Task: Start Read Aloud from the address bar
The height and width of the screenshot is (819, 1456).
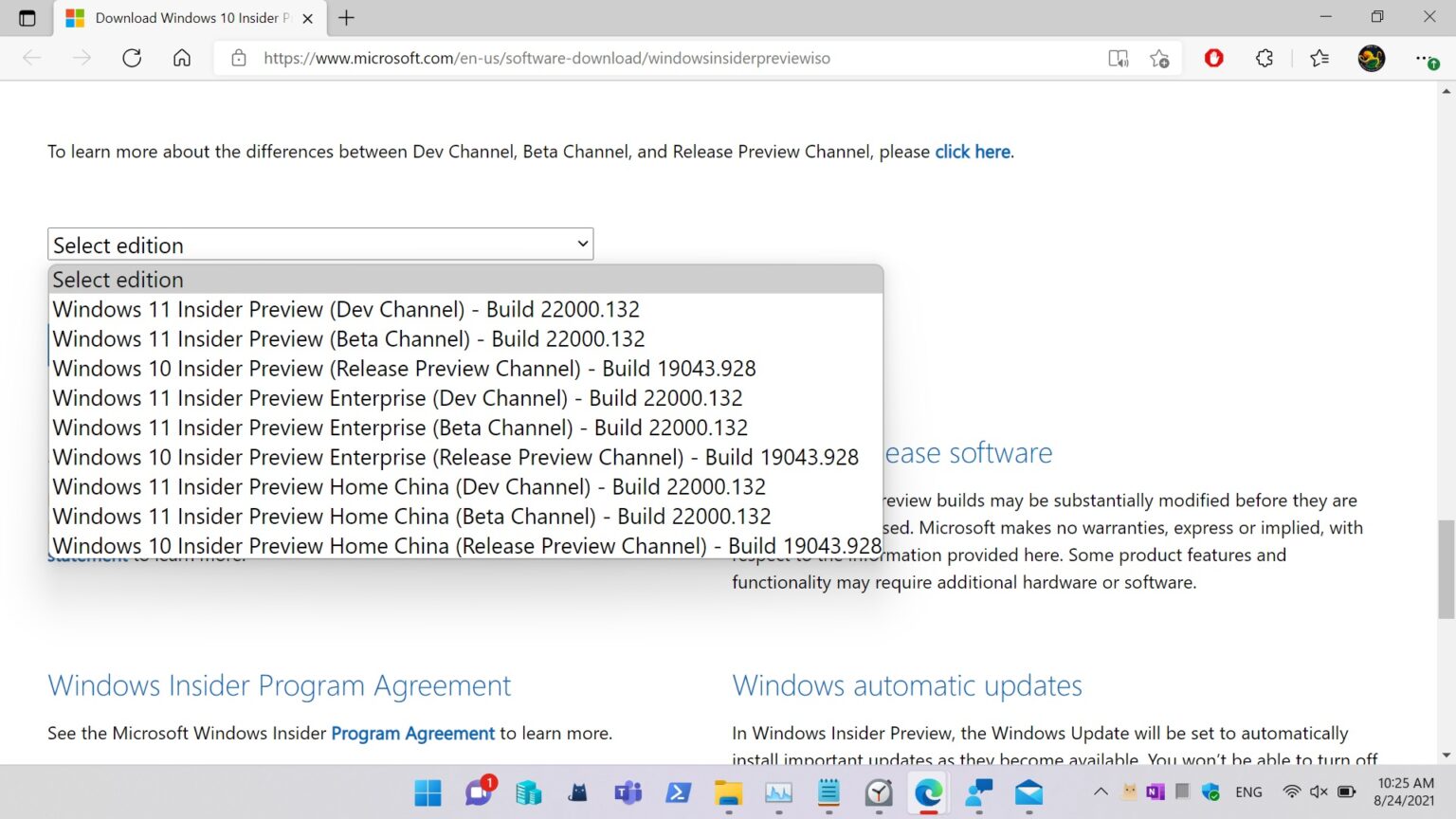Action: [1119, 58]
